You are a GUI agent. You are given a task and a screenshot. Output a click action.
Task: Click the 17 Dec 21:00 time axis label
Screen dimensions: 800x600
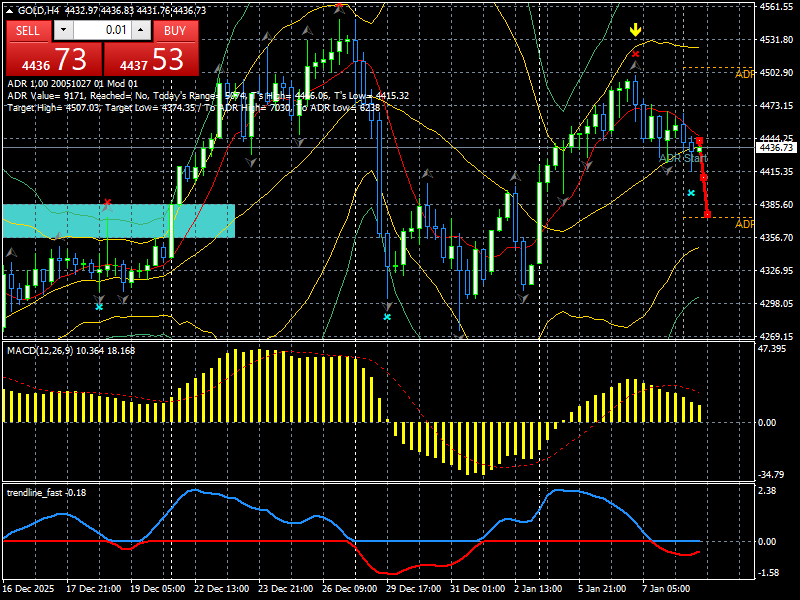[94, 588]
